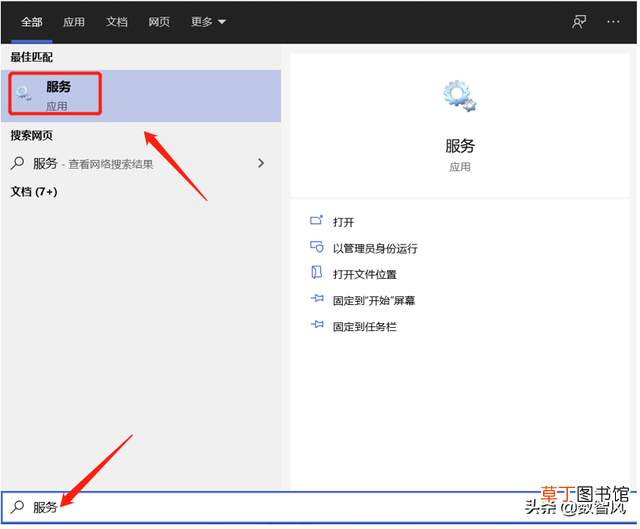Click the large 服务 gear icon in preview
Image resolution: width=640 pixels, height=529 pixels.
460,96
